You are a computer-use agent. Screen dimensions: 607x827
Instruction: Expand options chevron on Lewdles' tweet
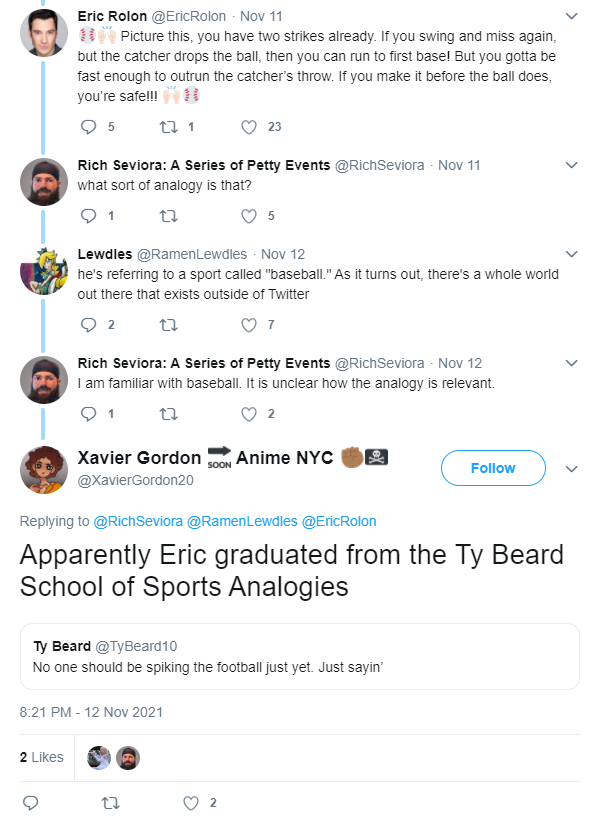(x=571, y=254)
